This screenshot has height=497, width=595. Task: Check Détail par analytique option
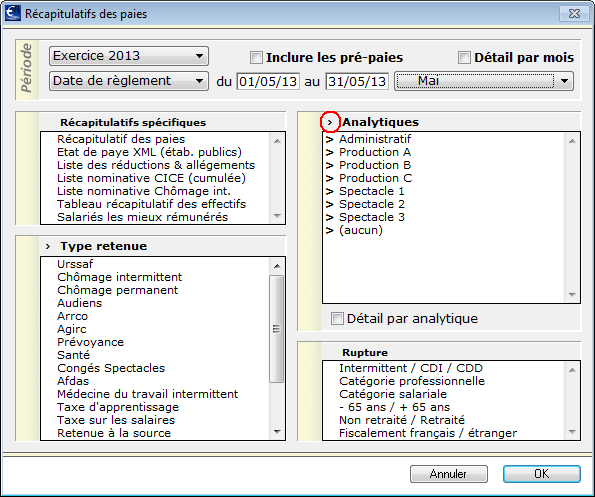(337, 318)
